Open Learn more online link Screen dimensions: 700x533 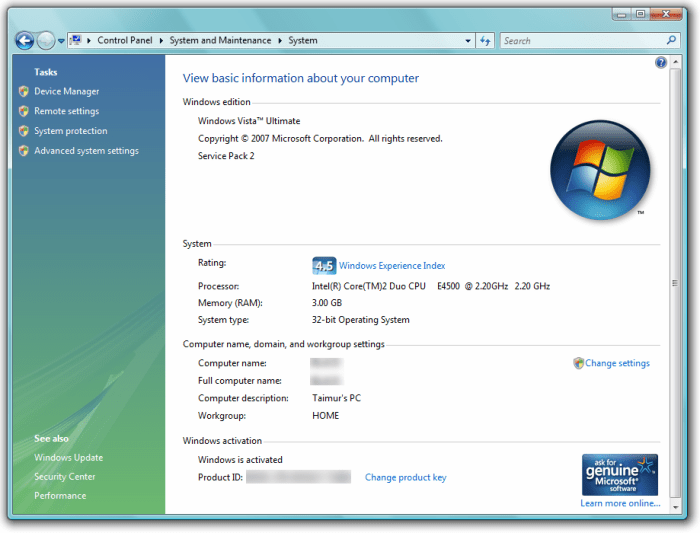(620, 503)
